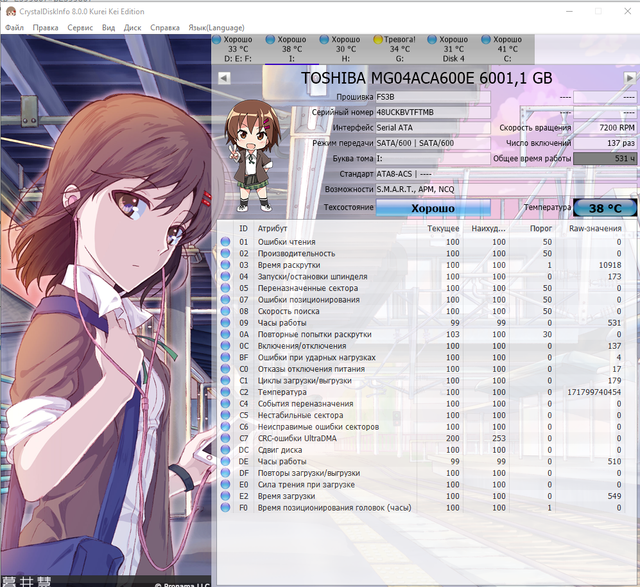The height and width of the screenshot is (587, 640).
Task: Select raw value 10918 in Время раскрутки row
Action: coord(610,265)
